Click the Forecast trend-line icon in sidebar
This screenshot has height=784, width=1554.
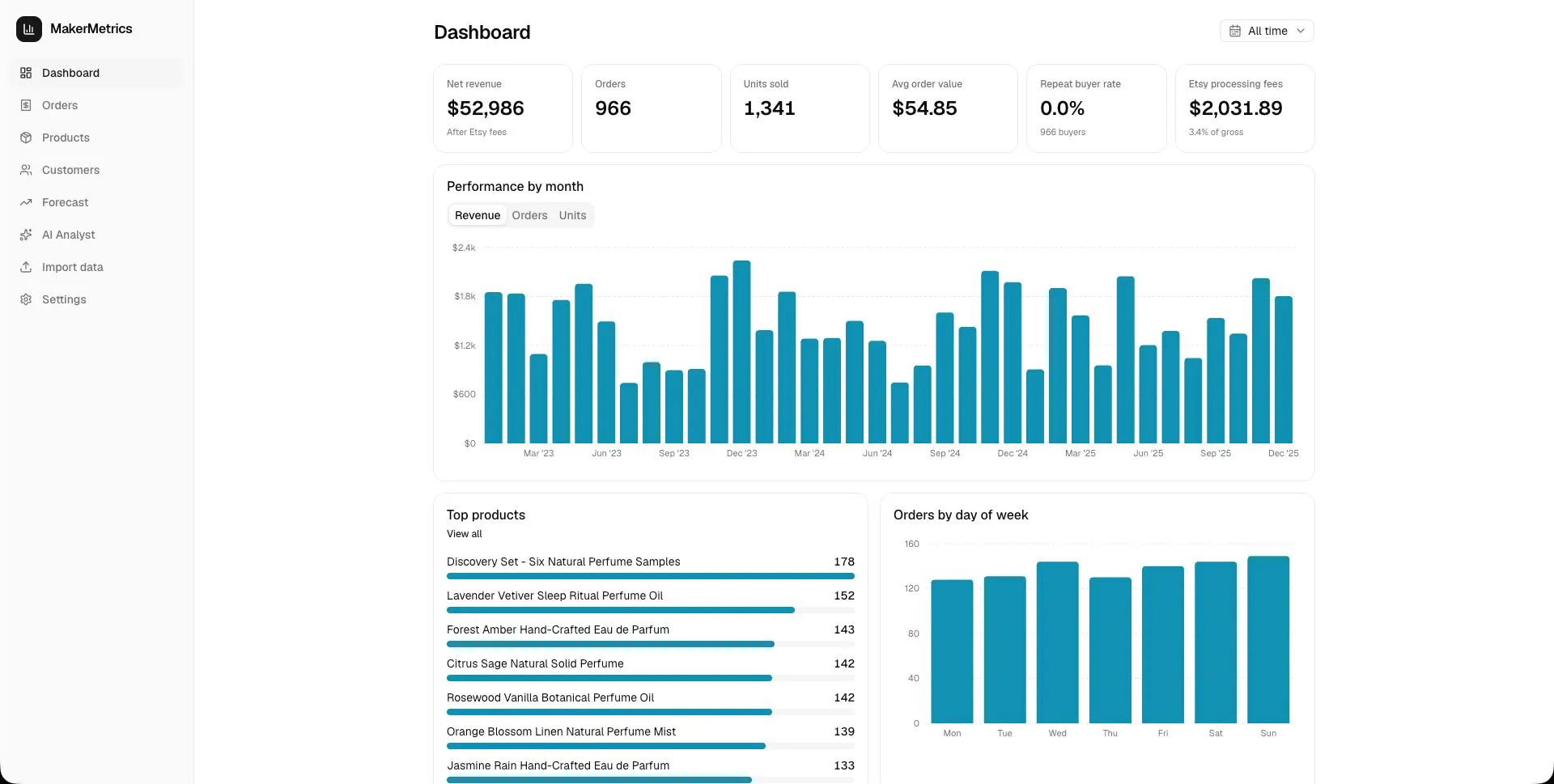(x=26, y=202)
